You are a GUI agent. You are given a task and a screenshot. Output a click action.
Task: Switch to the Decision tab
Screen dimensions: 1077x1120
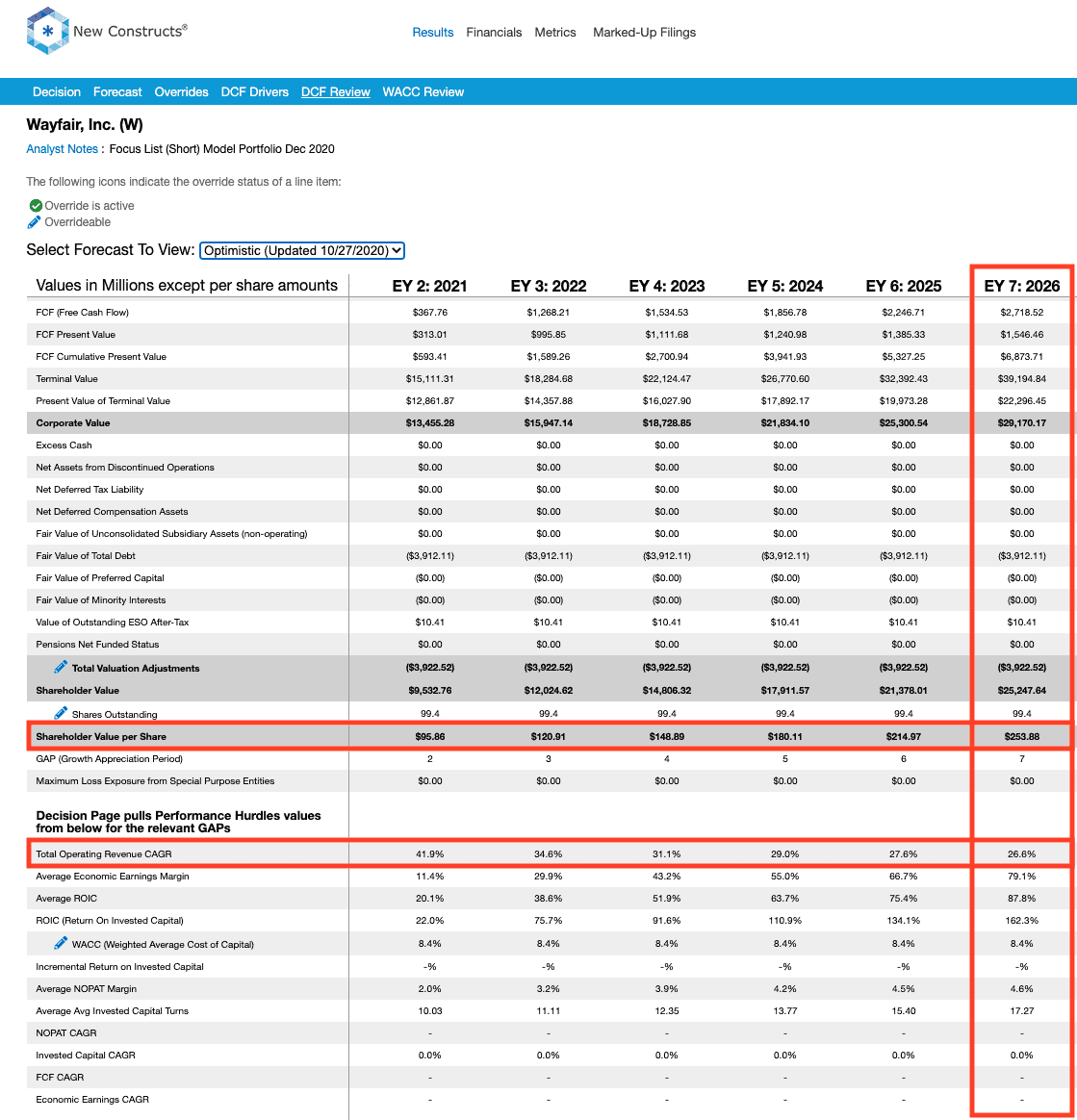coord(57,91)
